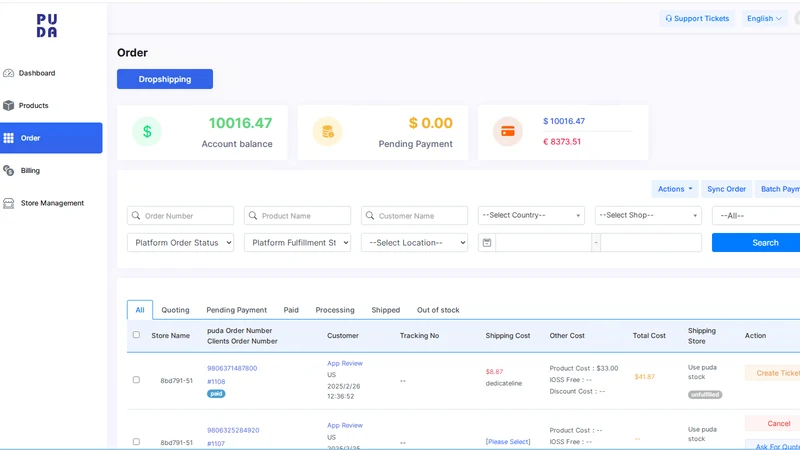Click the $41.87 total cost value
The image size is (800, 450).
click(644, 377)
